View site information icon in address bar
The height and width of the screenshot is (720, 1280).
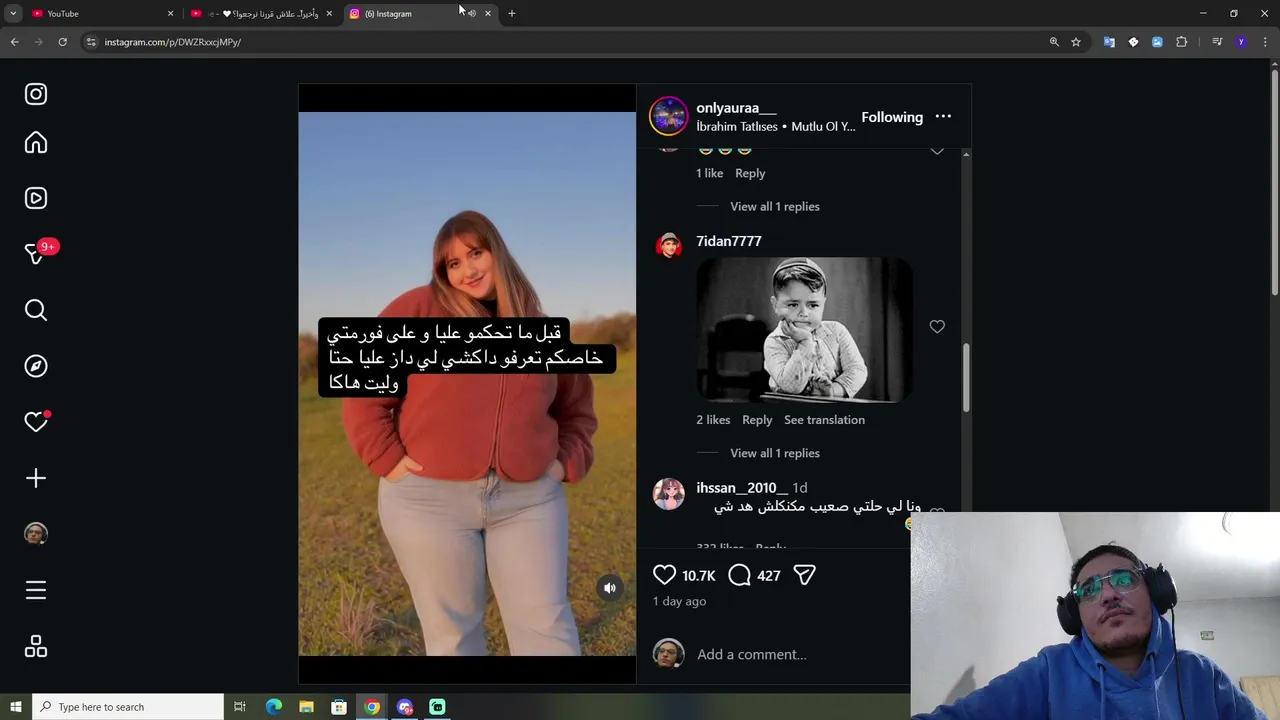[x=91, y=42]
